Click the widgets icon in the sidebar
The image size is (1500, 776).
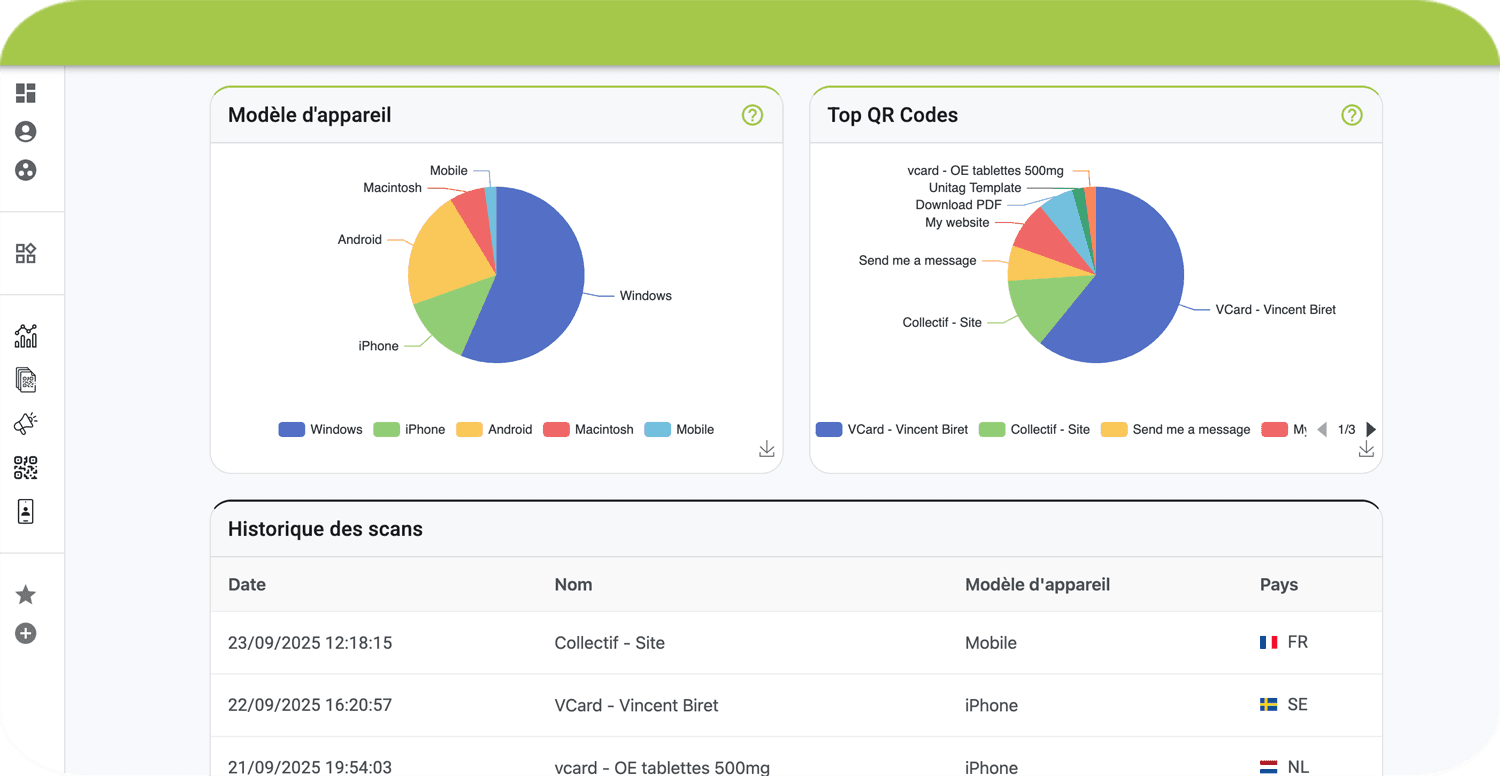click(x=26, y=253)
